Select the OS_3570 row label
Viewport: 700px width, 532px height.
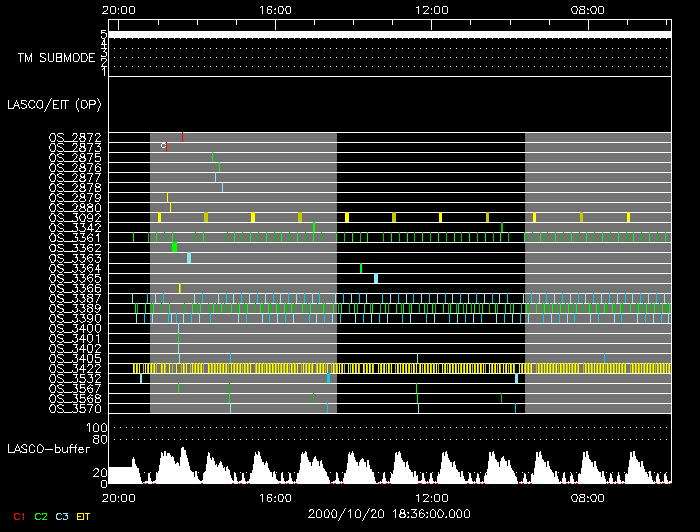[75, 408]
